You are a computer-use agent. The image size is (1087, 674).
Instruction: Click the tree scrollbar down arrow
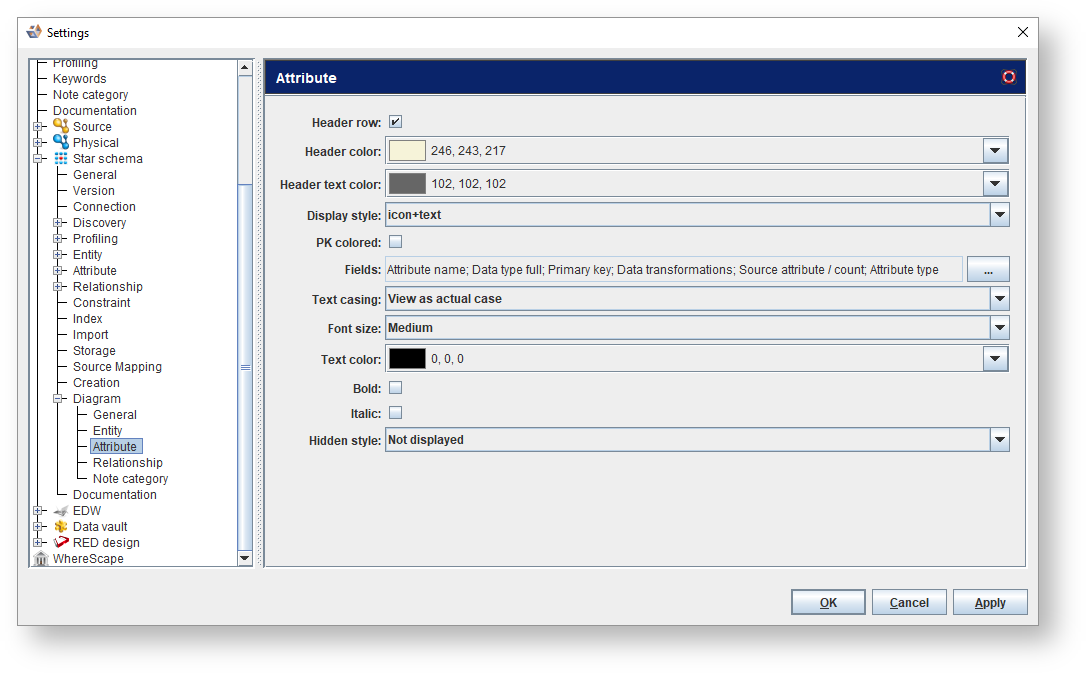(245, 558)
